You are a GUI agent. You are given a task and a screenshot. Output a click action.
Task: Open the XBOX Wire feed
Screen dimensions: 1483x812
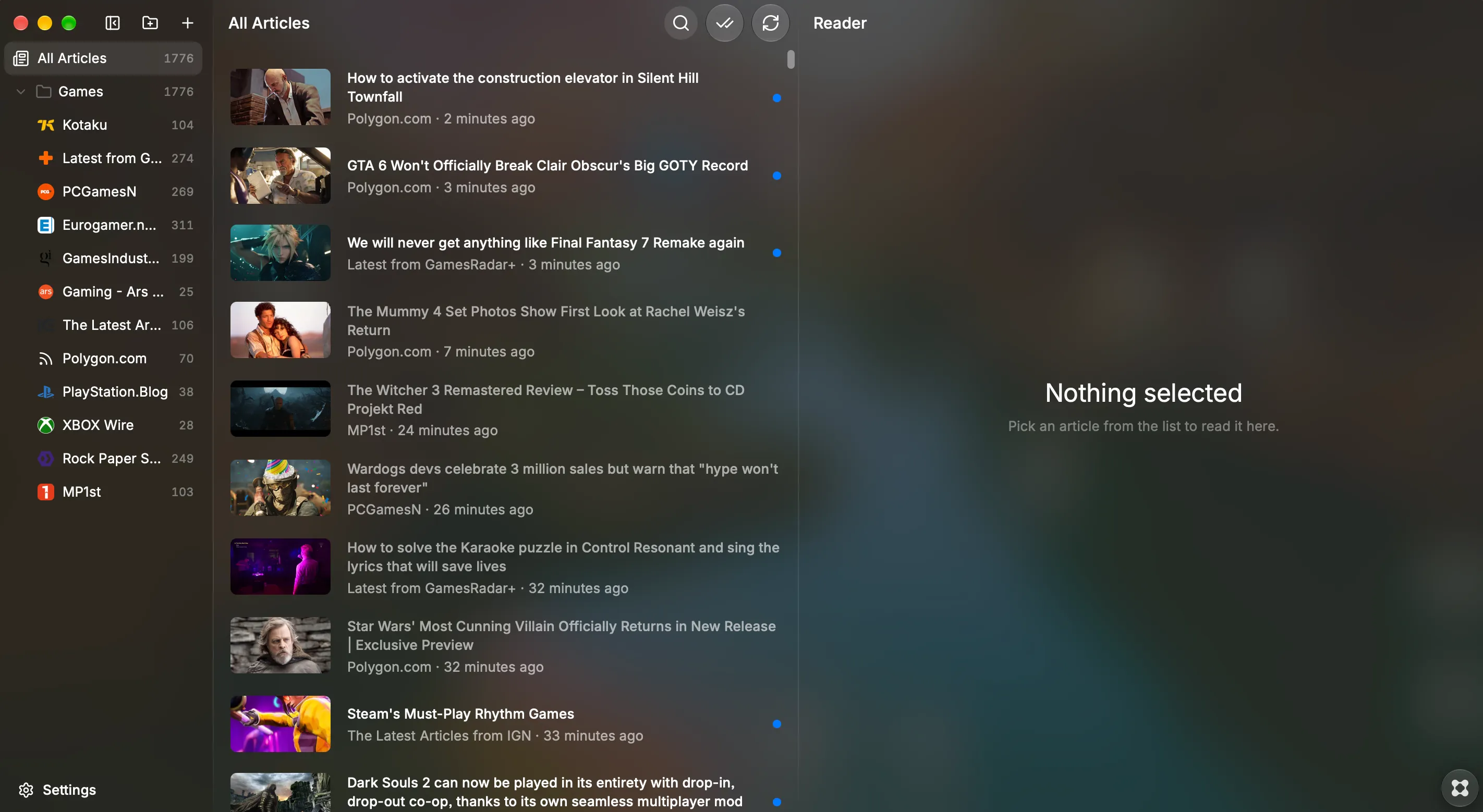[104, 425]
